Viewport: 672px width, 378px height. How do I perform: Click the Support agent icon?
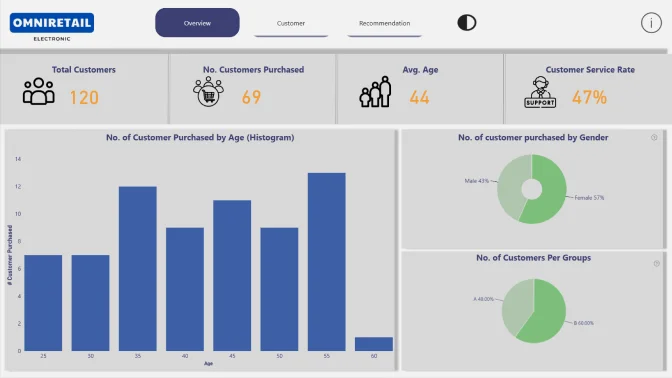540,92
